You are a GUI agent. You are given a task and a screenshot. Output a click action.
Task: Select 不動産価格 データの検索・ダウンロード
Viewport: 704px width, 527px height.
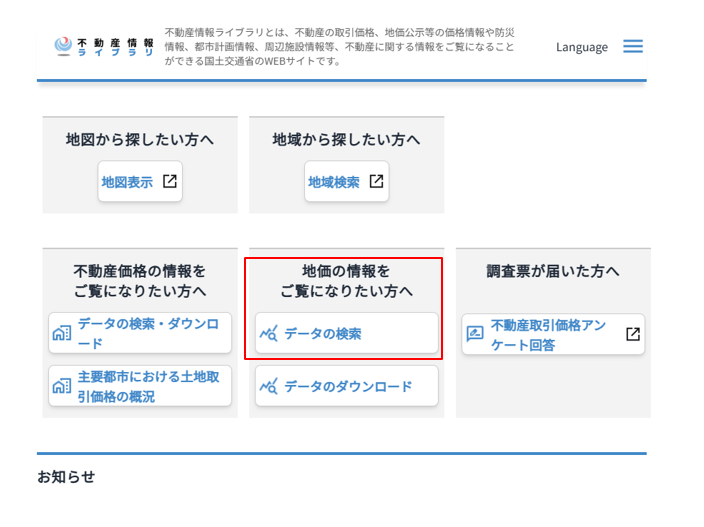pyautogui.click(x=147, y=333)
